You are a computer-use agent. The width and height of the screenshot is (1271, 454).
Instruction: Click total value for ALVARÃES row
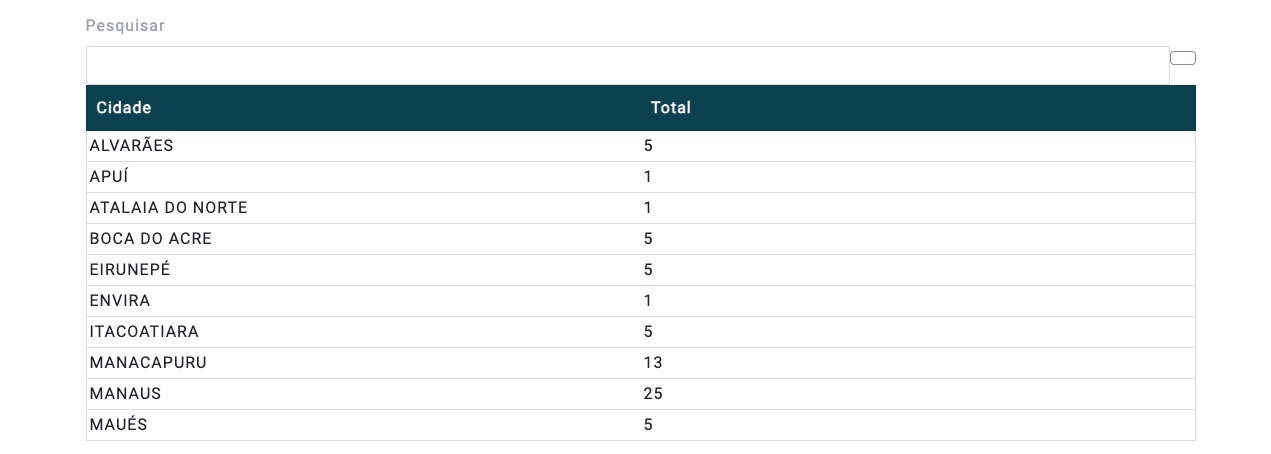point(648,146)
